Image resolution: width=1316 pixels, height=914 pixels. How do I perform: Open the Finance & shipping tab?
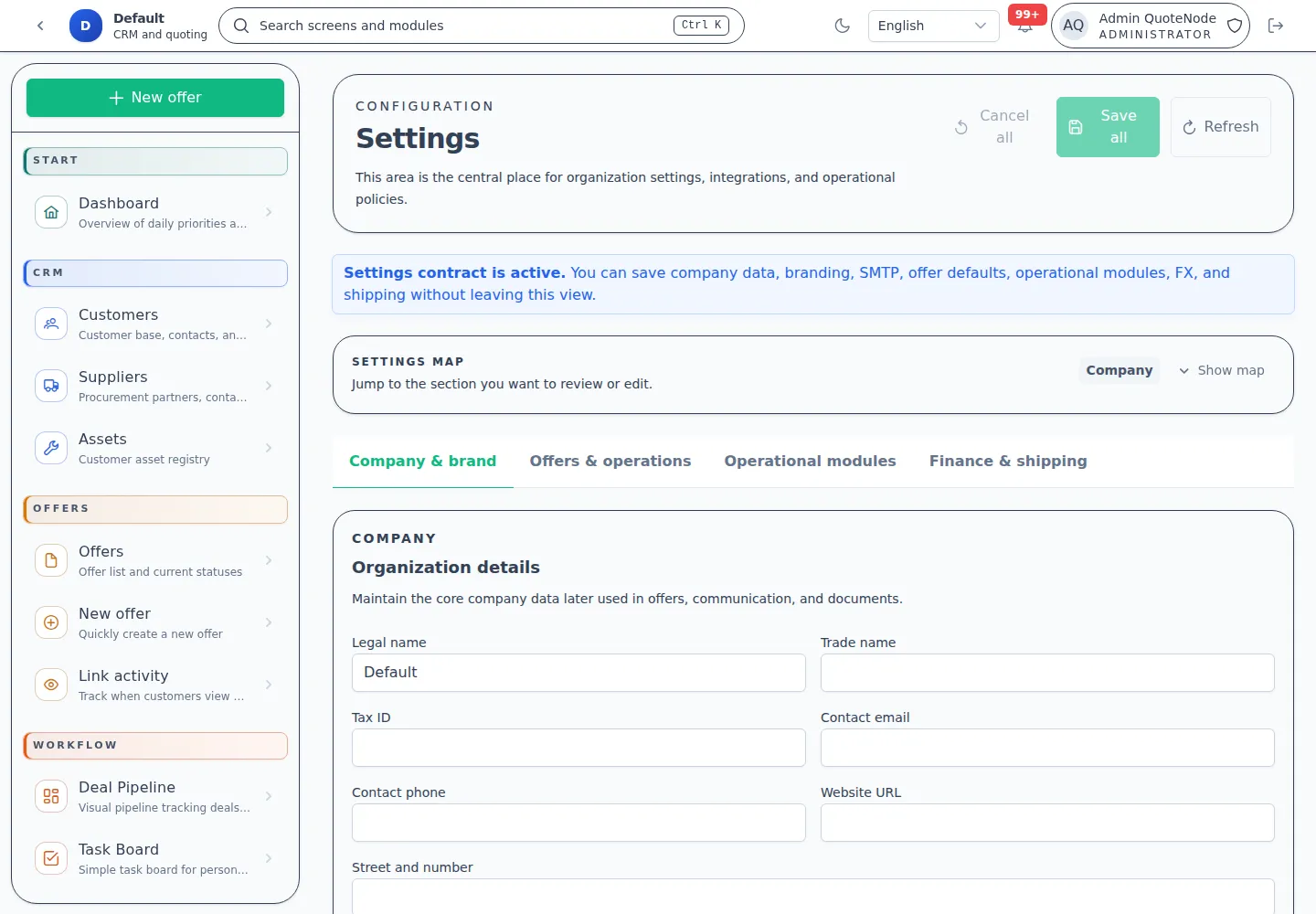tap(1008, 462)
